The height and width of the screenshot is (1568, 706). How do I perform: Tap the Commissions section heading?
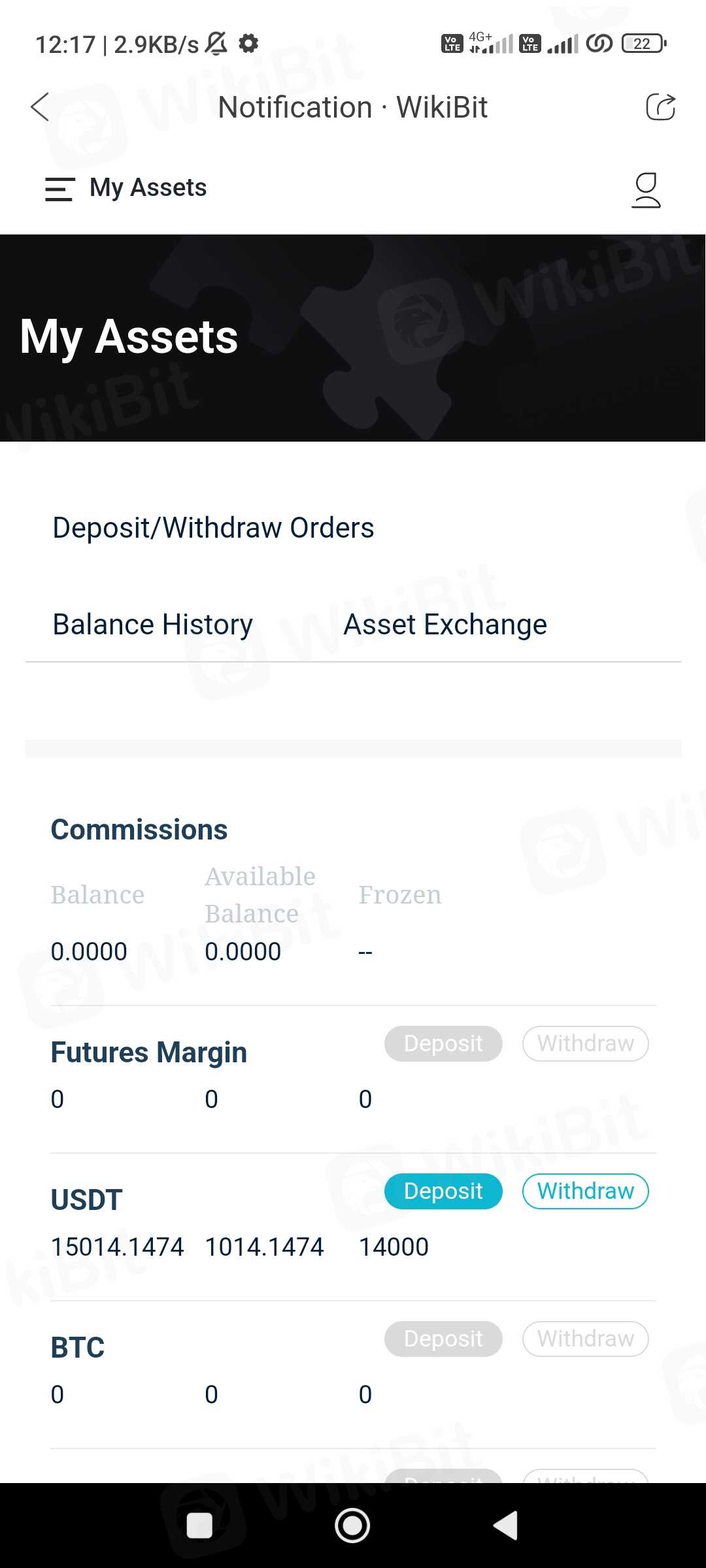(x=139, y=830)
